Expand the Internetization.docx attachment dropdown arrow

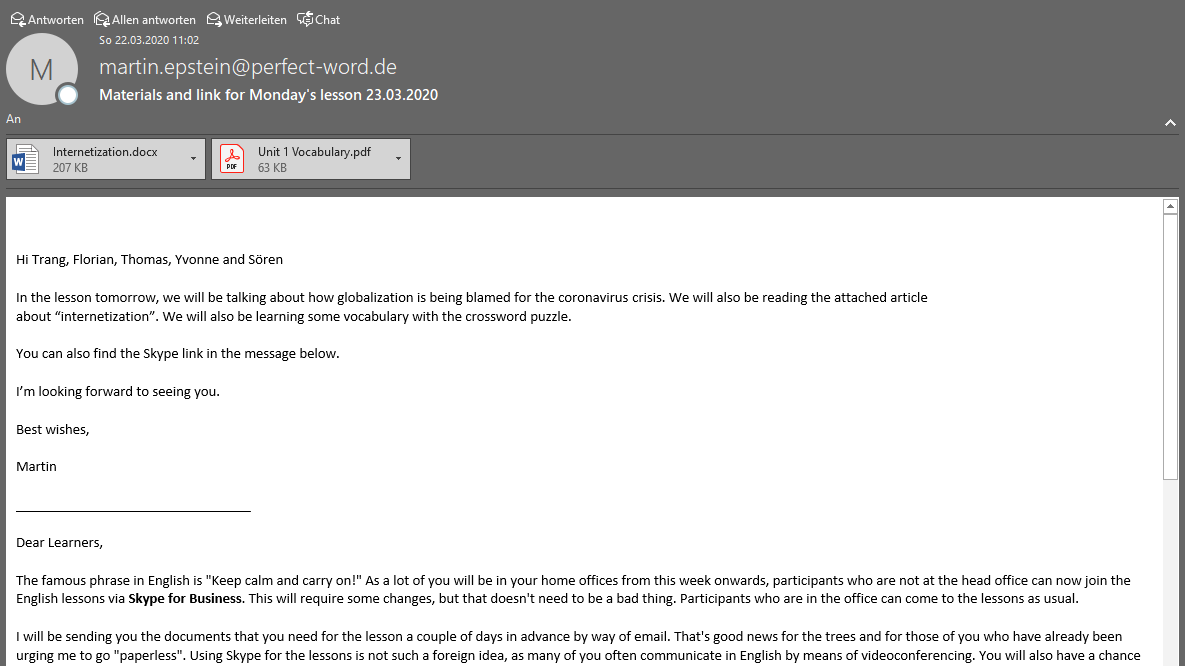point(193,159)
